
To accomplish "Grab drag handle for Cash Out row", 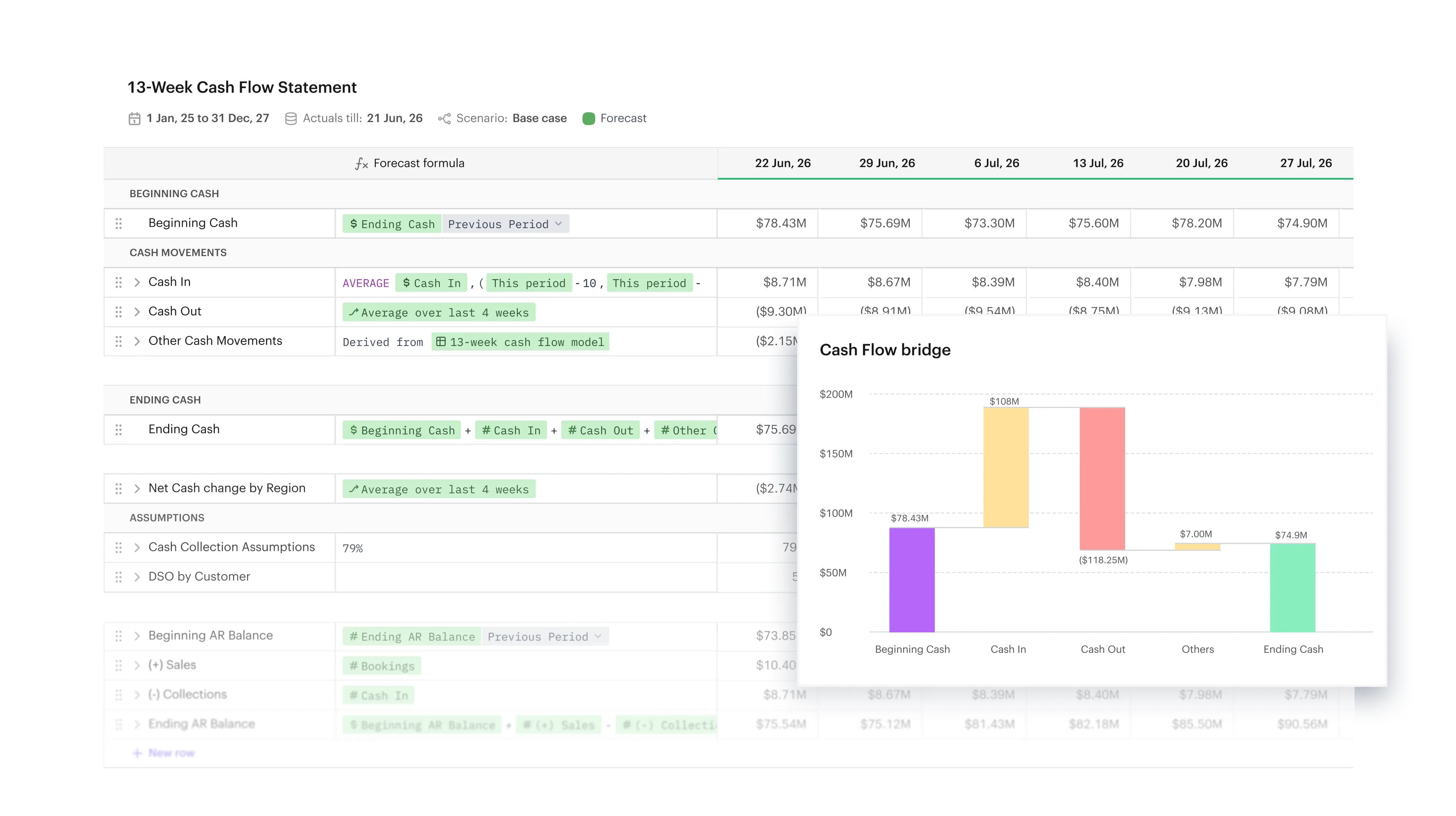I will [x=118, y=312].
